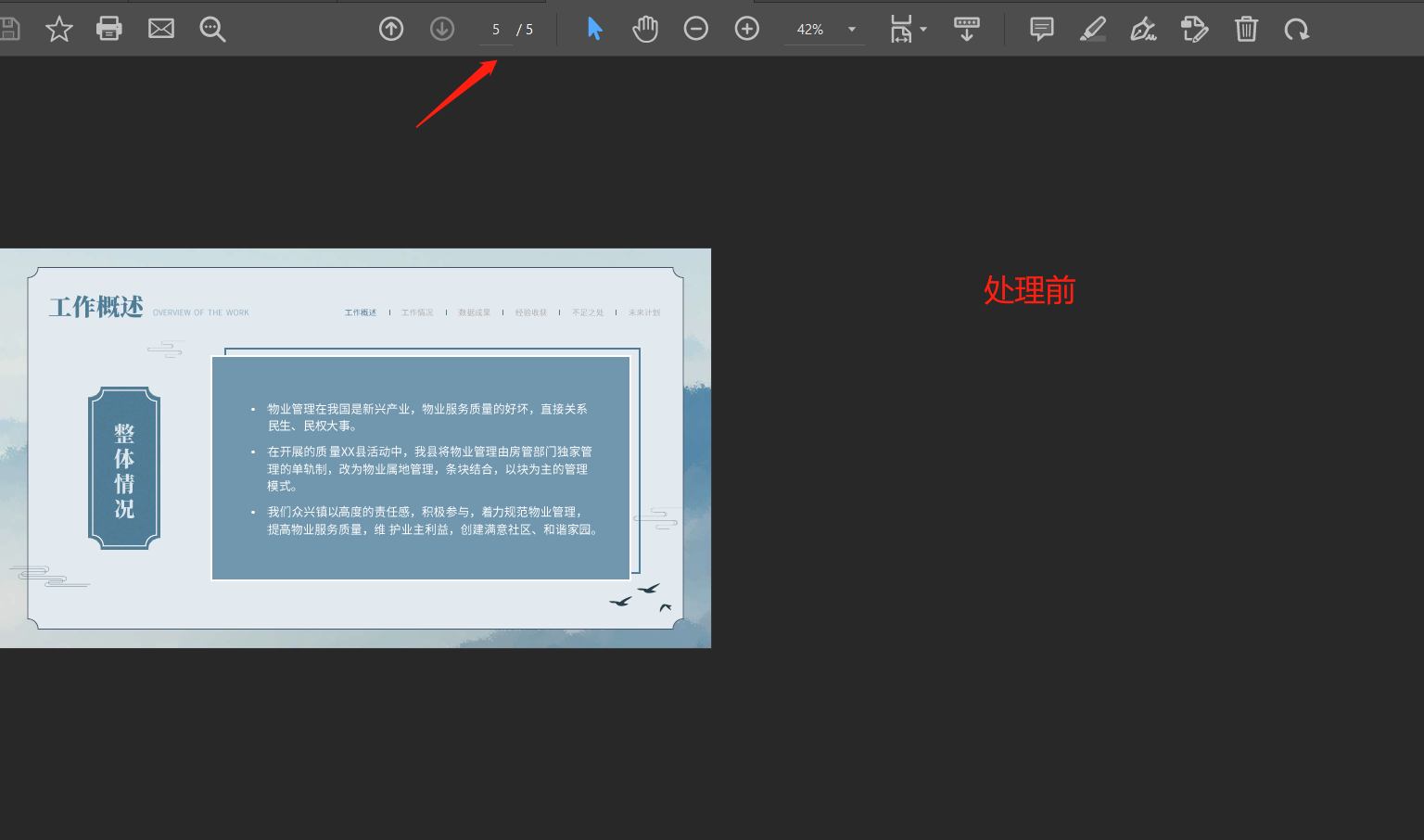Switch to the selection arrow tool
This screenshot has height=840, width=1424.
coord(594,29)
